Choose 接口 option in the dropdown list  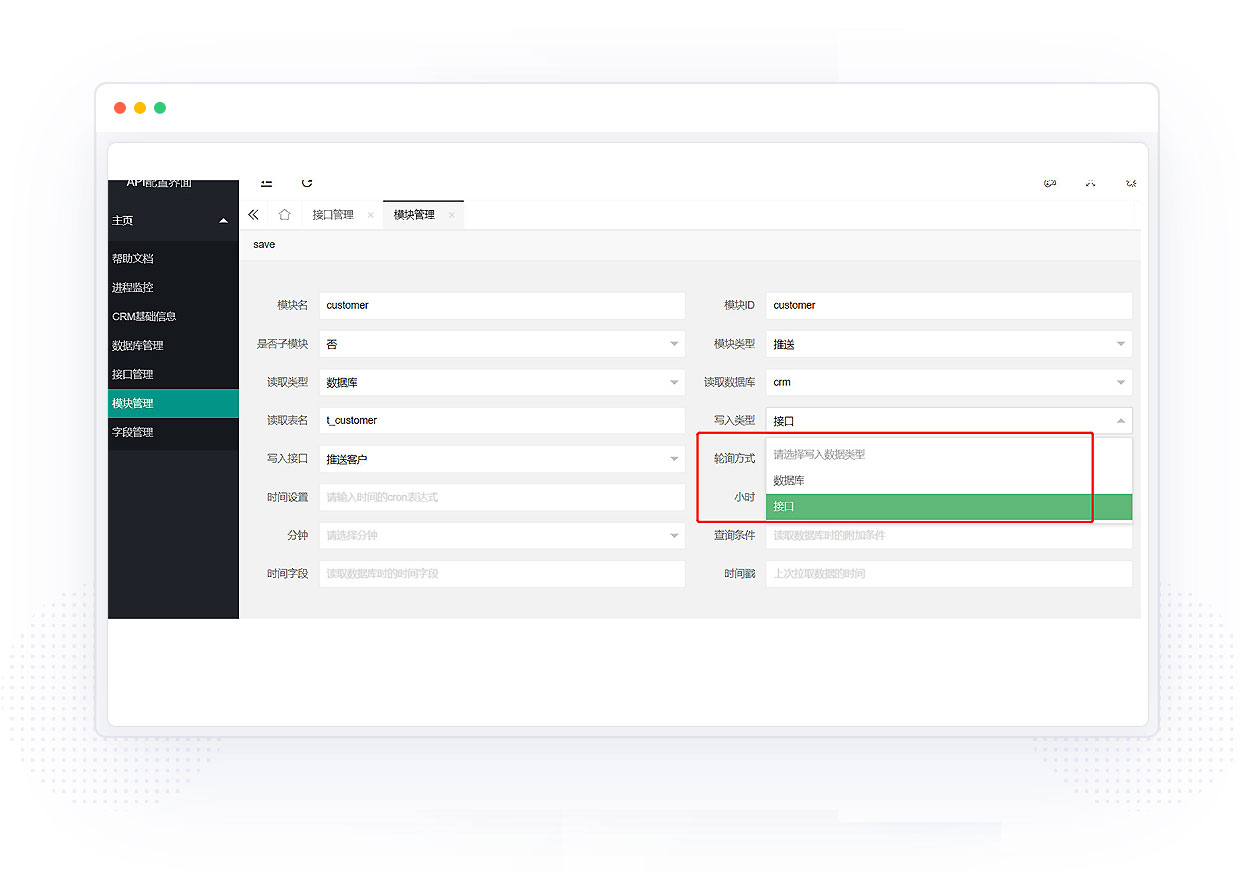pos(949,507)
